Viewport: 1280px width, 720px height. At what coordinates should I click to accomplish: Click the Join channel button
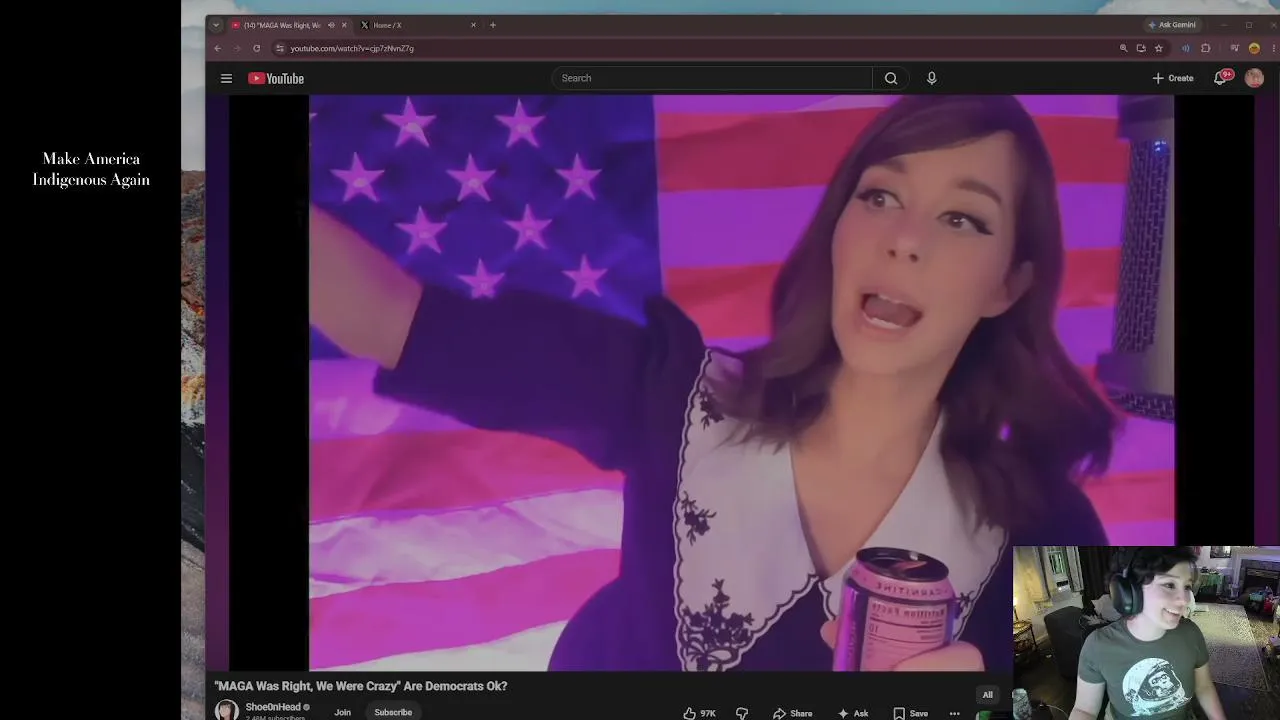tap(342, 712)
